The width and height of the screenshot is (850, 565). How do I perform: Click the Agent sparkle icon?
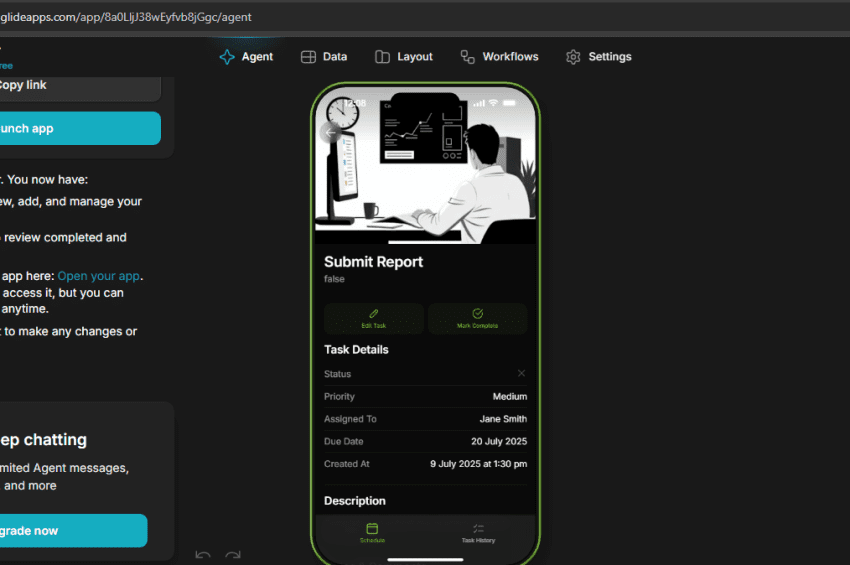[x=227, y=57]
